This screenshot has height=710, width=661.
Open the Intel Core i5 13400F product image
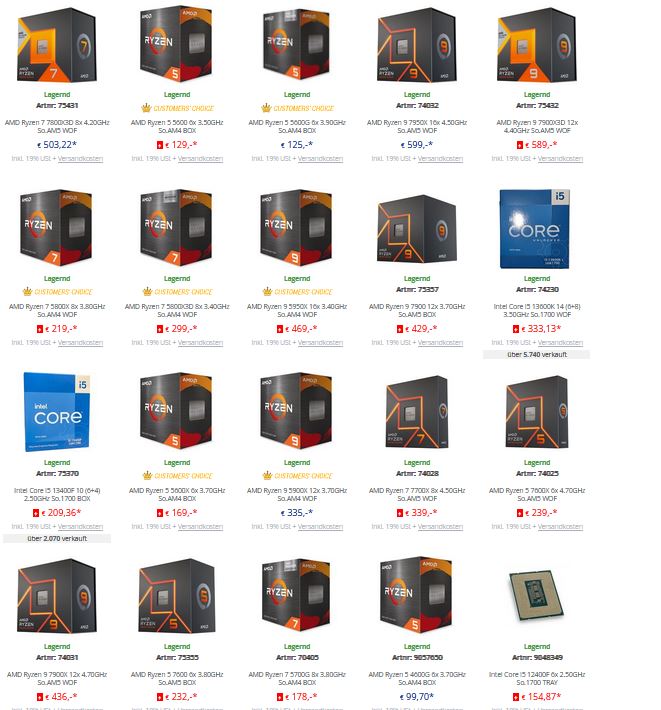pos(57,412)
